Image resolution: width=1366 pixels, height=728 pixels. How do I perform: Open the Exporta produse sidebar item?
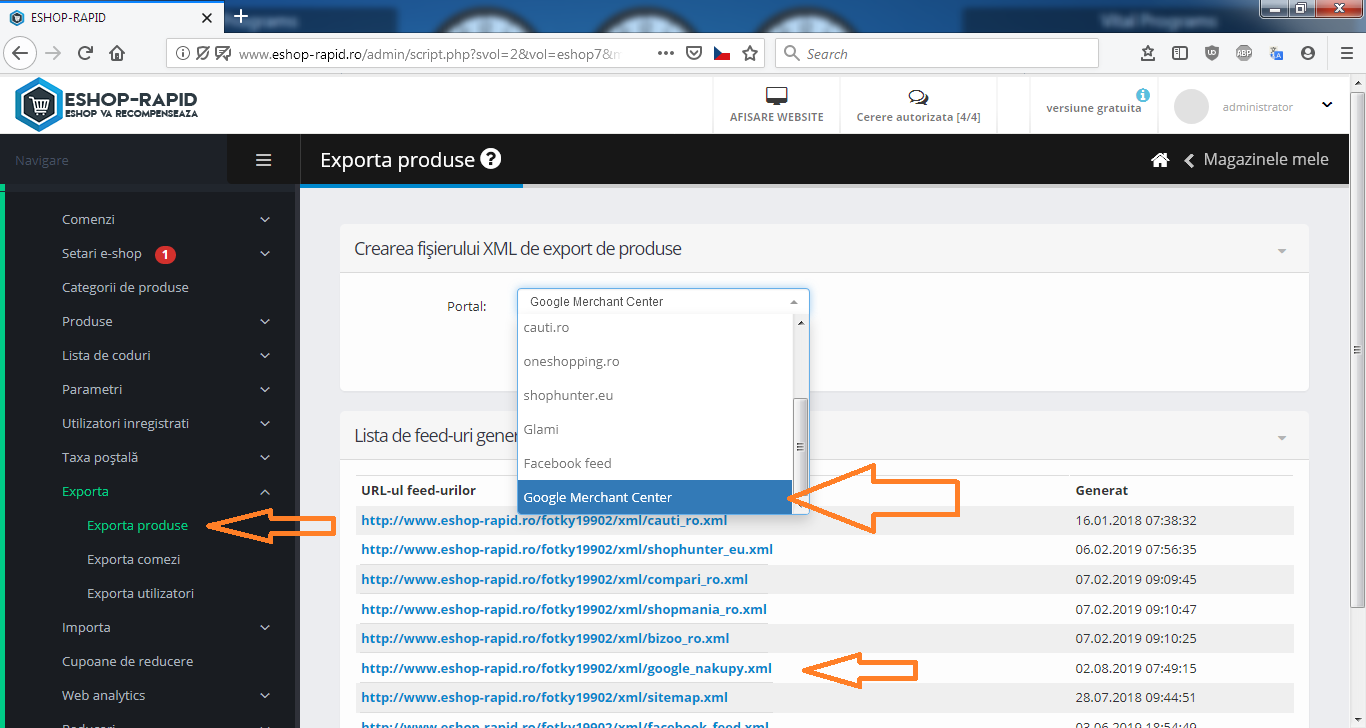tap(137, 525)
